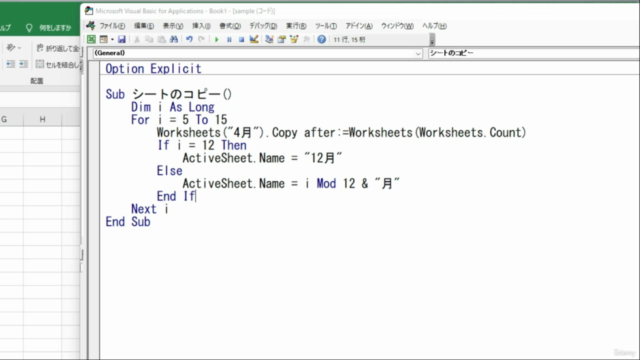Image resolution: width=640 pixels, height=360 pixels.
Task: Toggle Design Mode icon
Action: (x=254, y=39)
